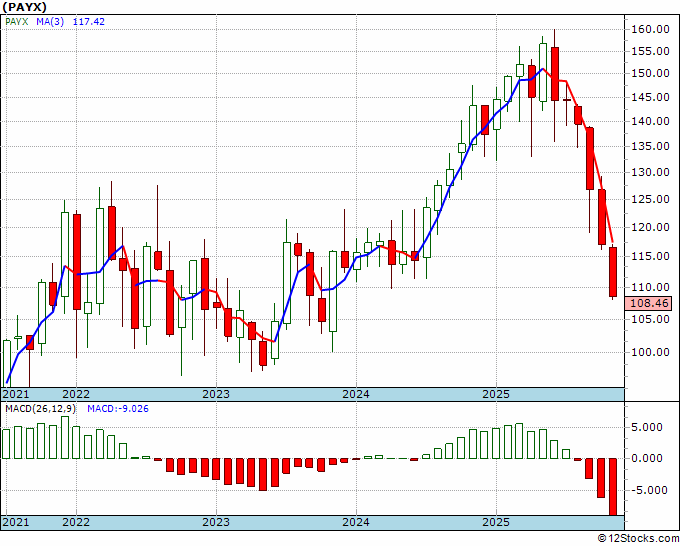This screenshot has height=546, width=680.
Task: Click the 105.00 price axis label
Action: (649, 319)
